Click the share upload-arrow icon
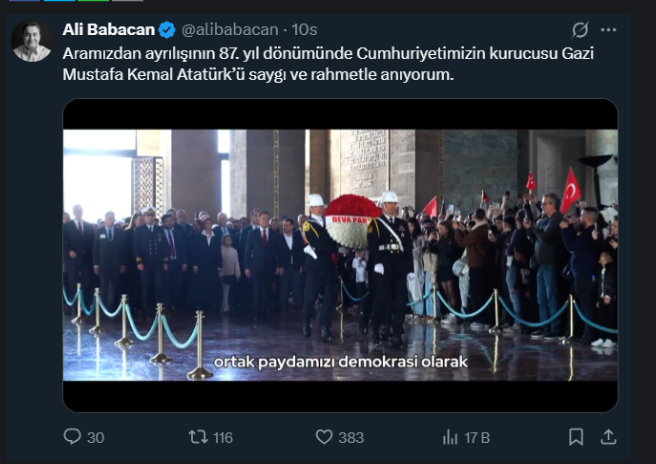 pos(608,437)
